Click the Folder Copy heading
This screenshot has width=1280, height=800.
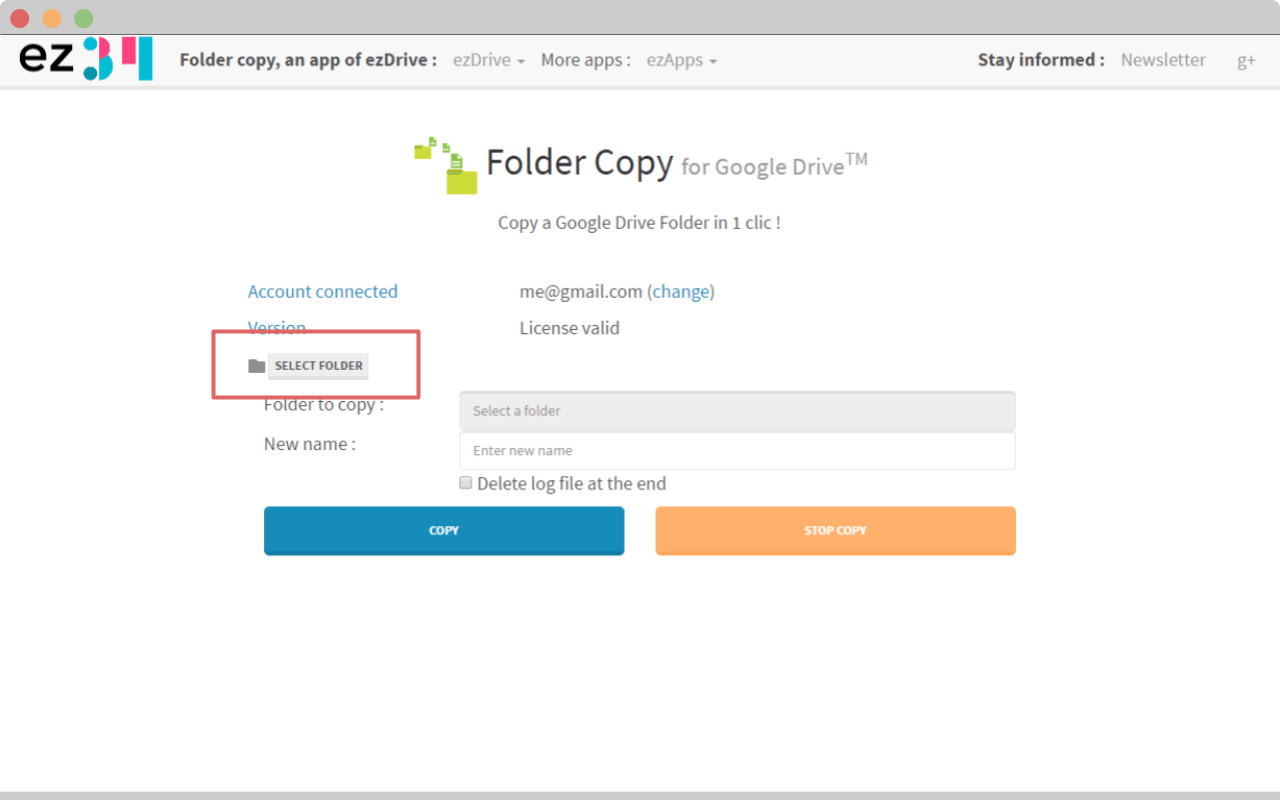pos(579,161)
